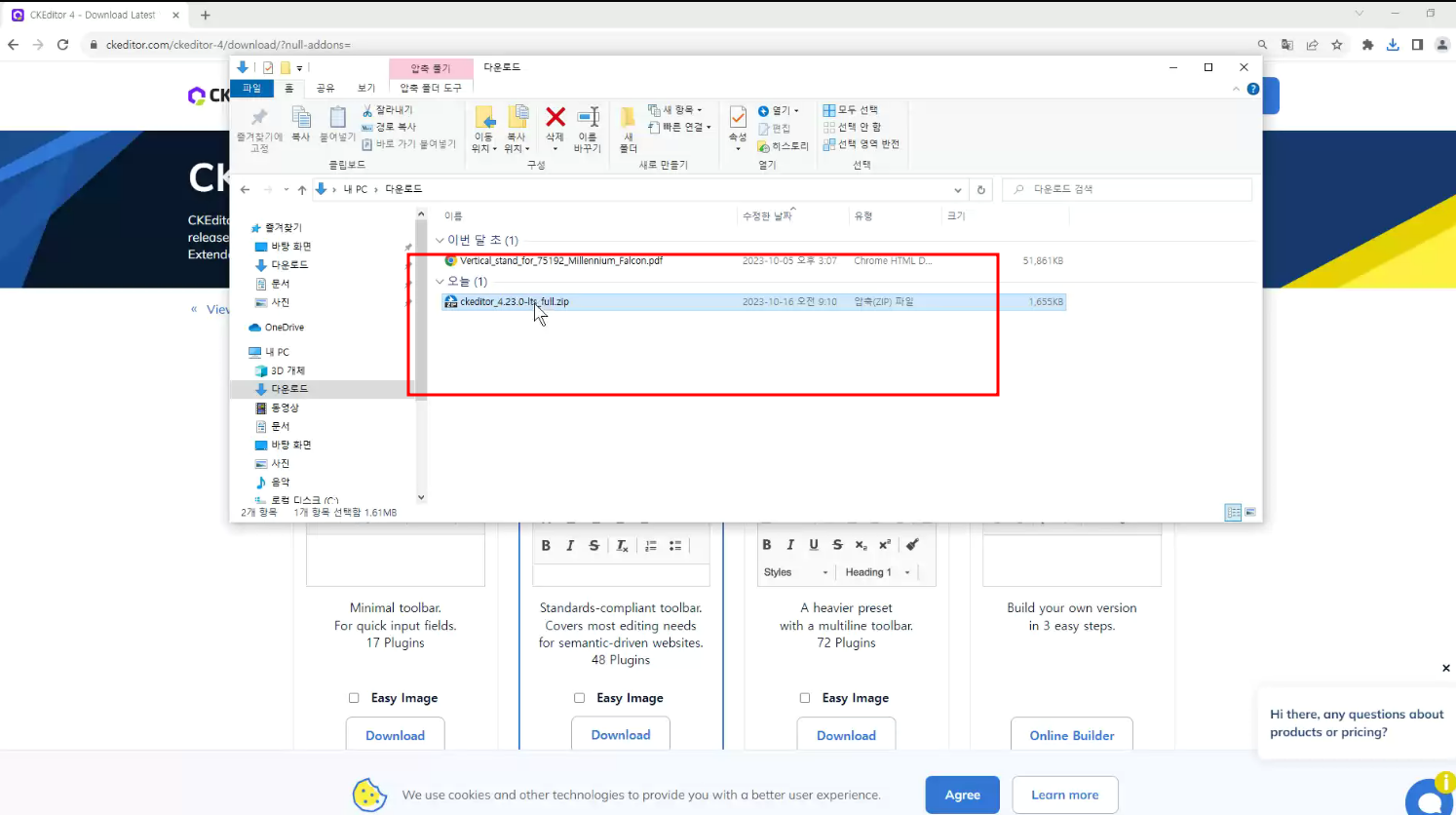The image size is (1456, 815).
Task: Open the Open (열기) dropdown in ribbon
Action: (x=779, y=110)
